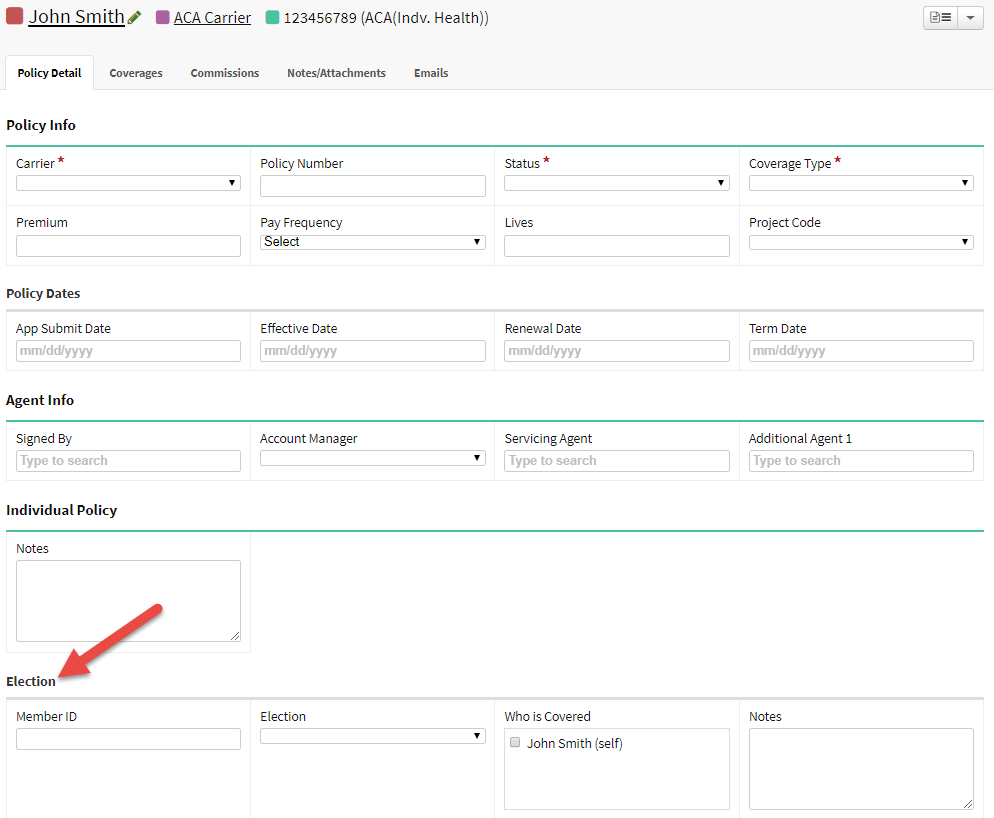Screen dimensions: 994x818
Task: Open the Project Code dropdown
Action: [861, 241]
